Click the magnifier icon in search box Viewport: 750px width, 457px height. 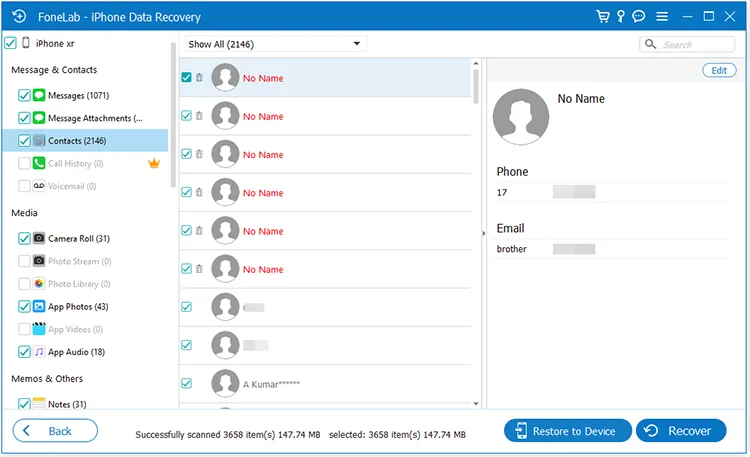pos(650,44)
